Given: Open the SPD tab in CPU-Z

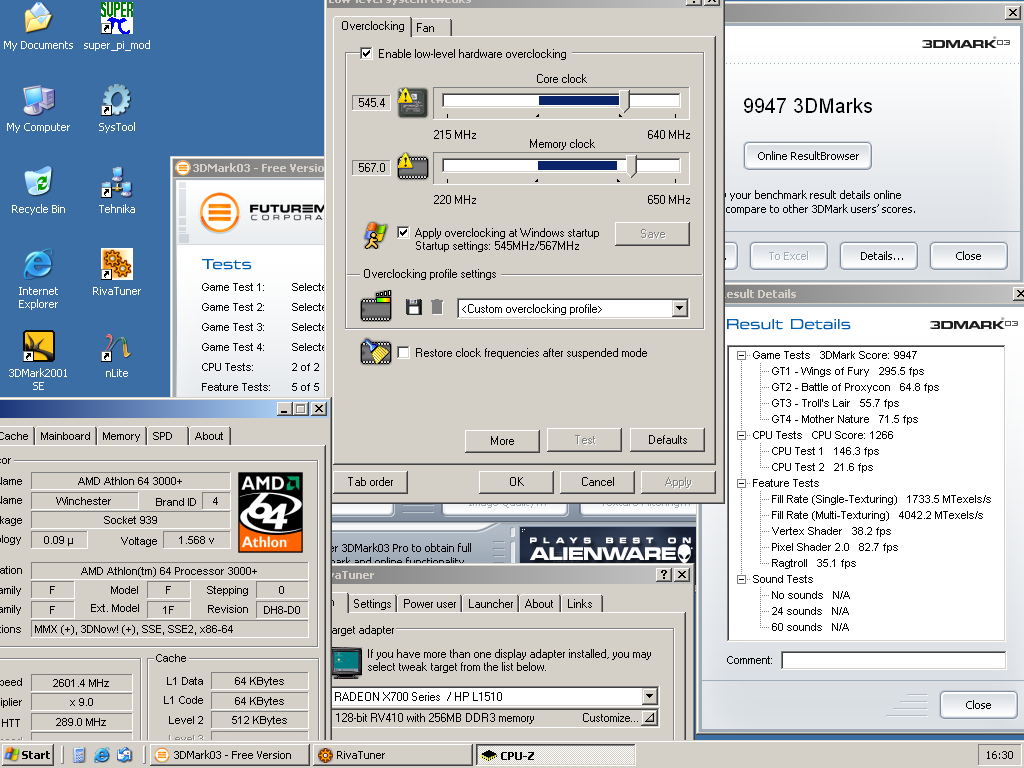Looking at the screenshot, I should (x=167, y=436).
